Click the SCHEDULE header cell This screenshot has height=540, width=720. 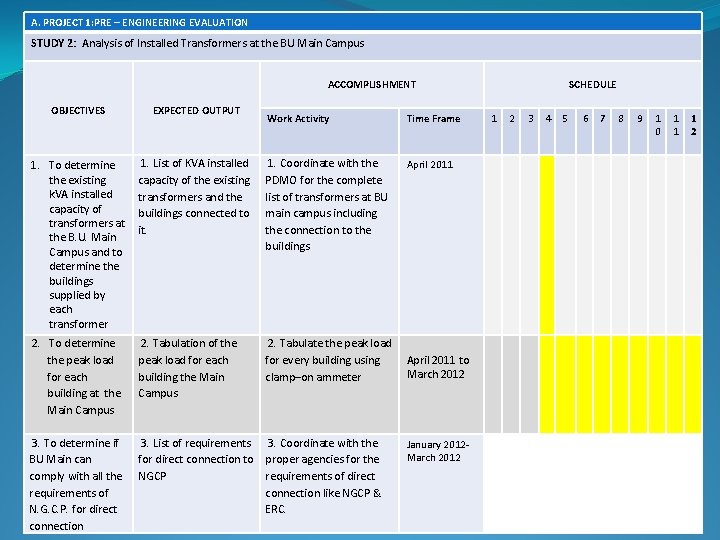coord(592,84)
